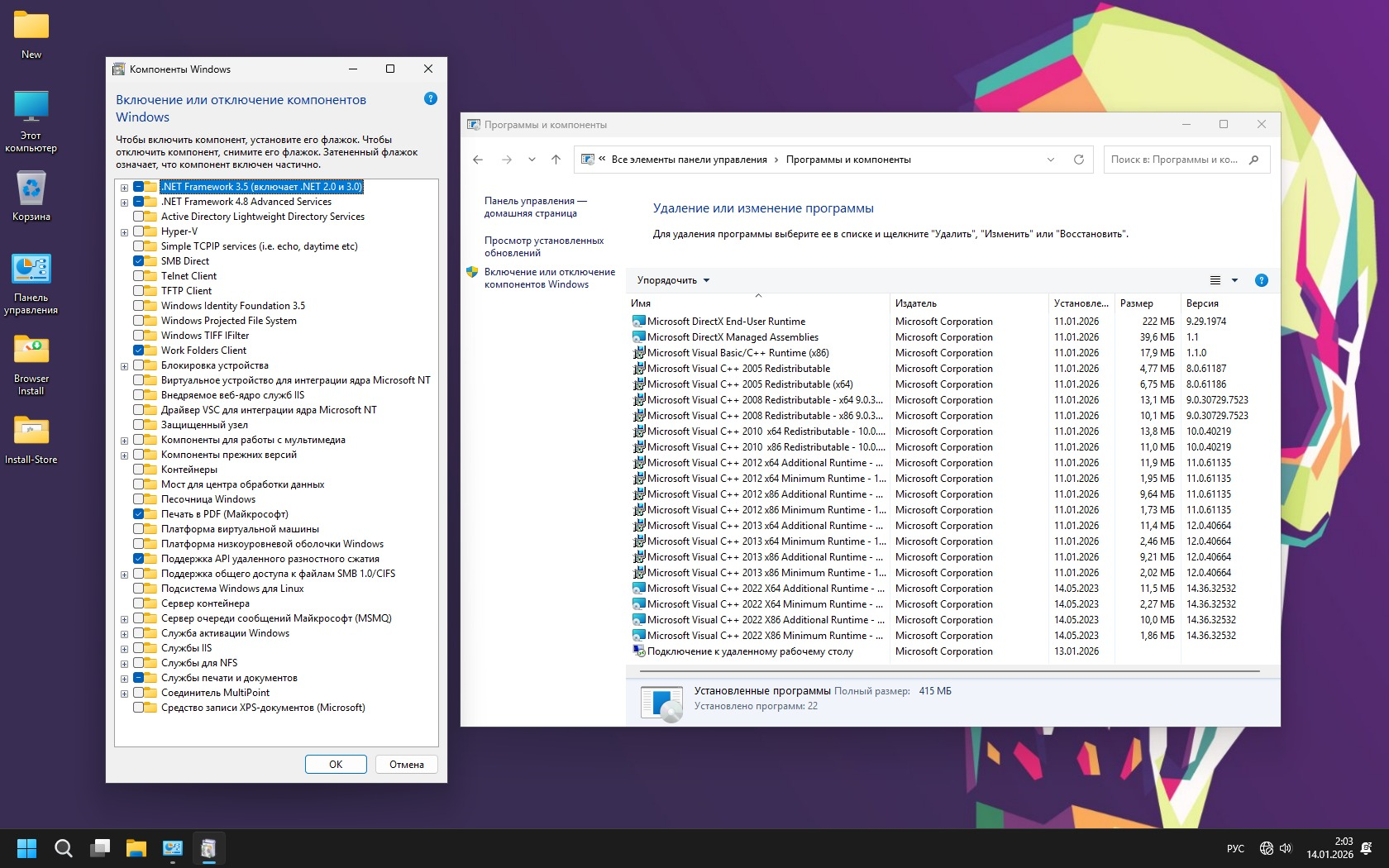Enable the Telnet Client checkbox
Viewport: 1389px width, 868px height.
click(x=139, y=276)
